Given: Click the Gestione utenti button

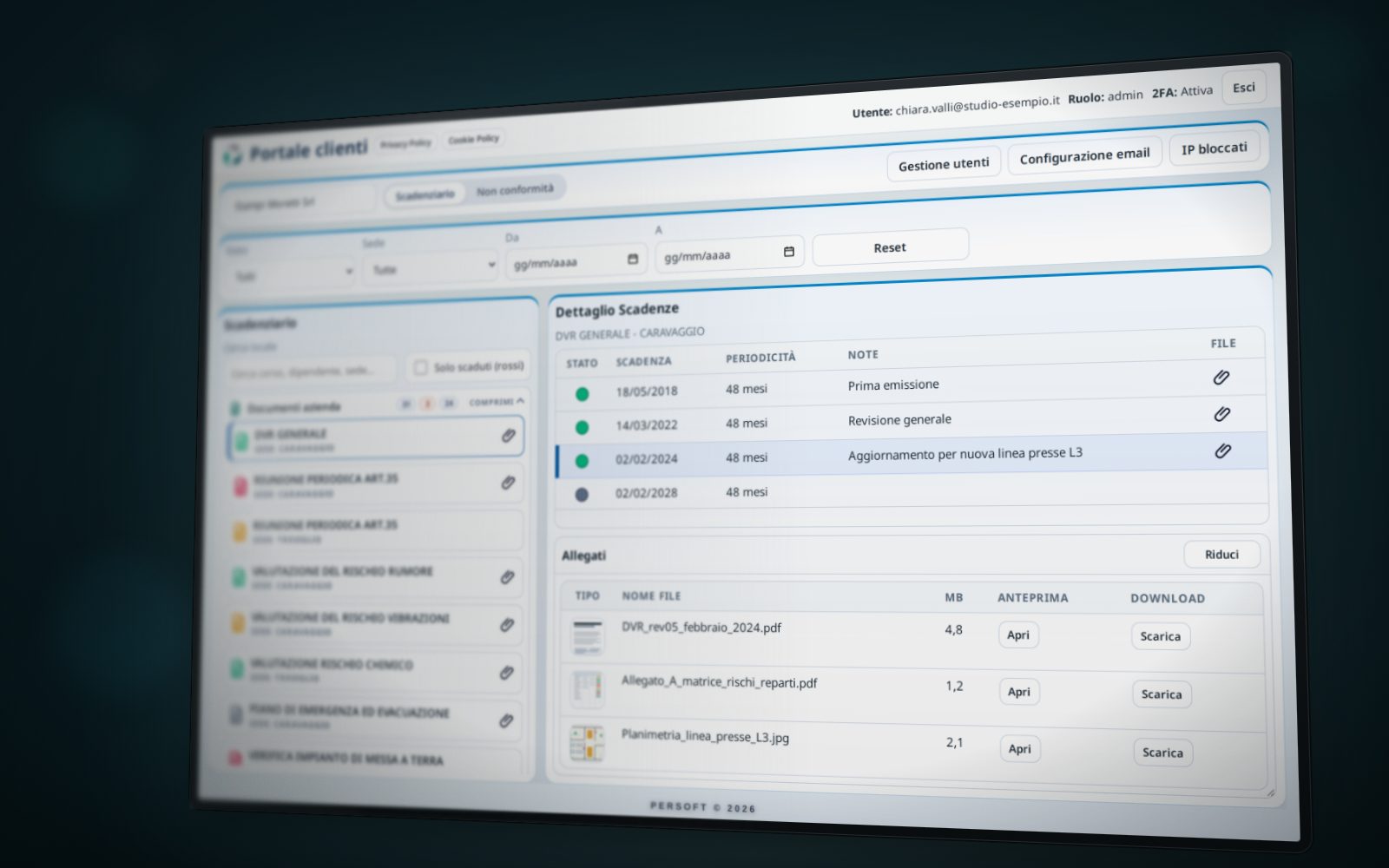Looking at the screenshot, I should (x=944, y=164).
